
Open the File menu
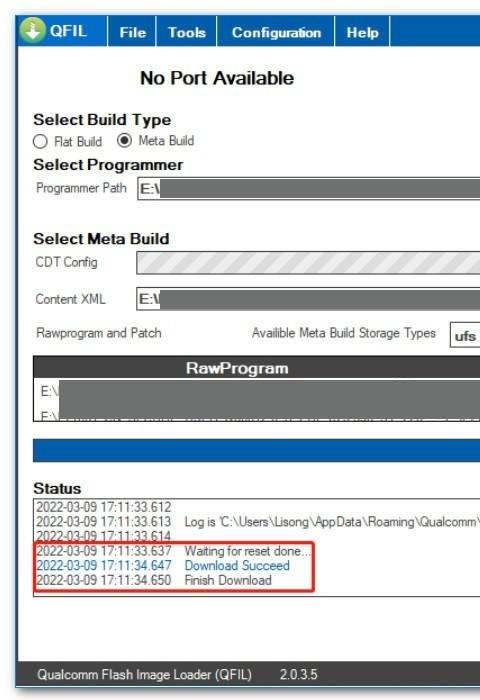(132, 32)
